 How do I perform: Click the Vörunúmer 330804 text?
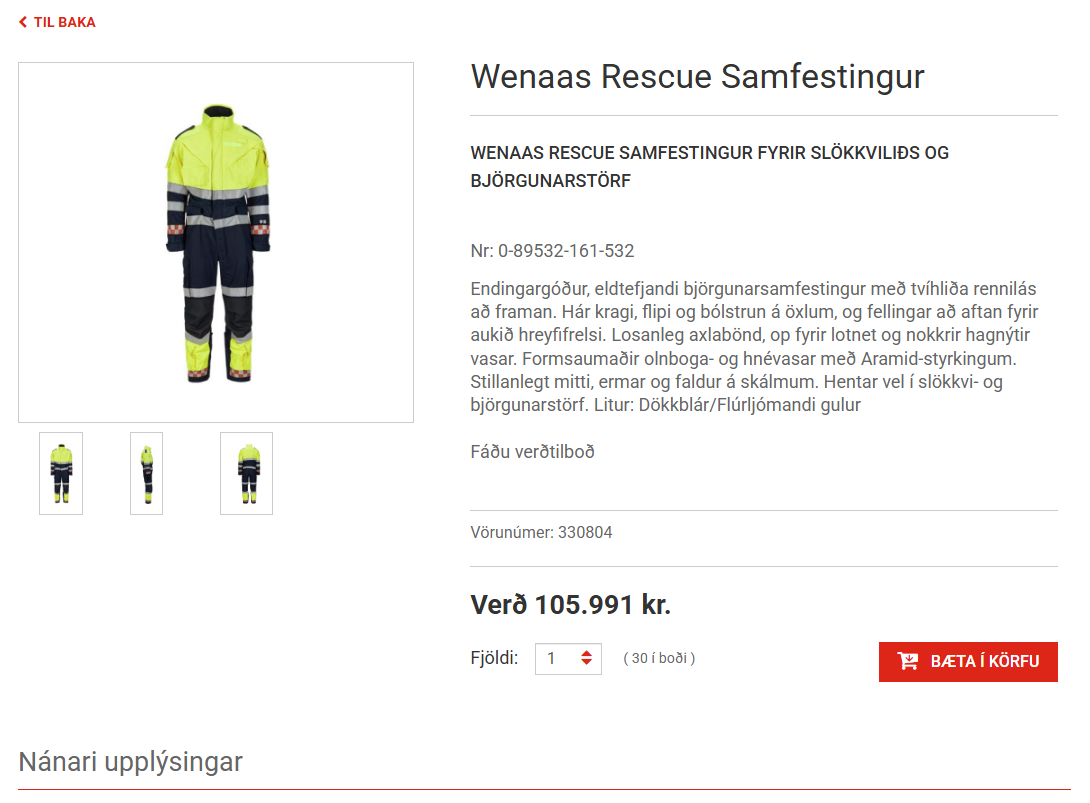(x=542, y=533)
